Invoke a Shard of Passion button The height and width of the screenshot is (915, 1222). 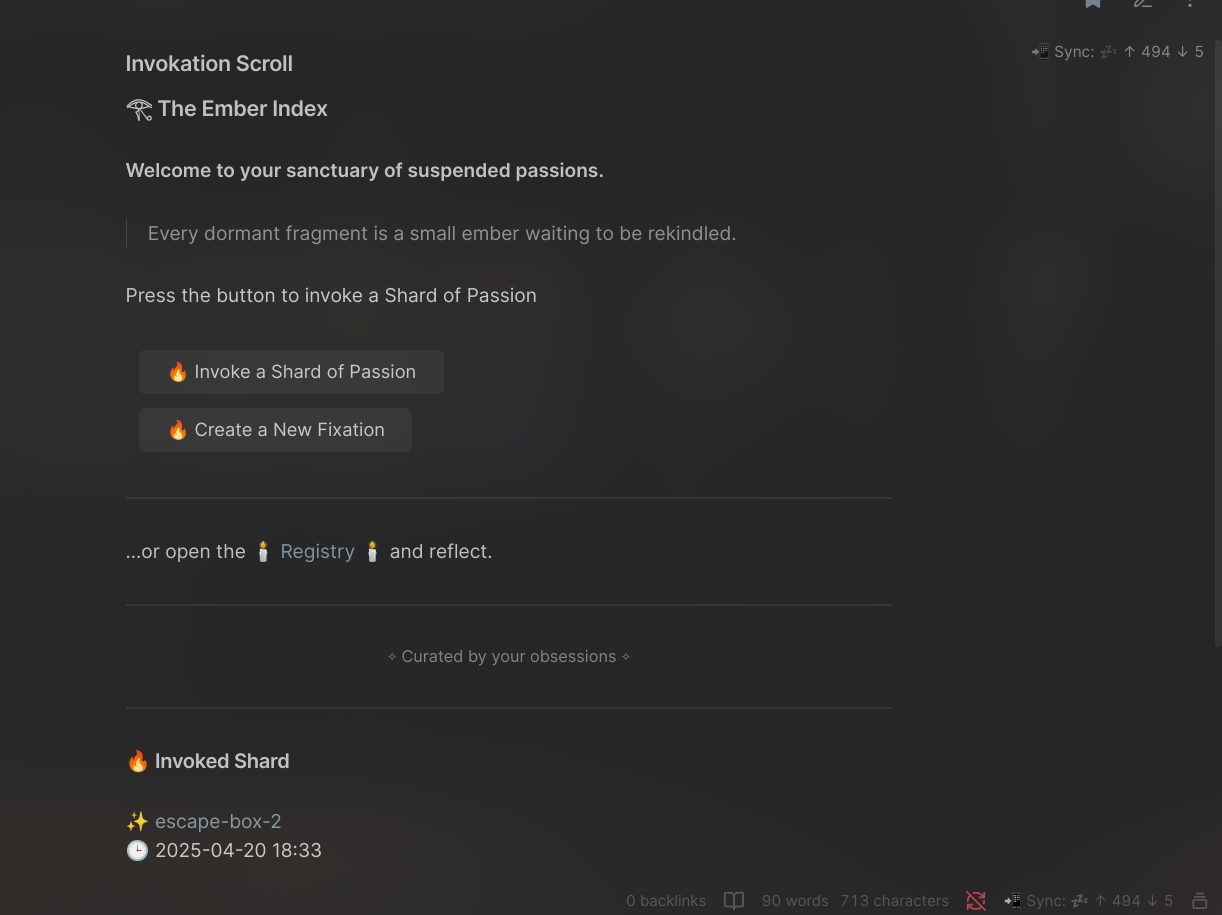click(x=291, y=372)
